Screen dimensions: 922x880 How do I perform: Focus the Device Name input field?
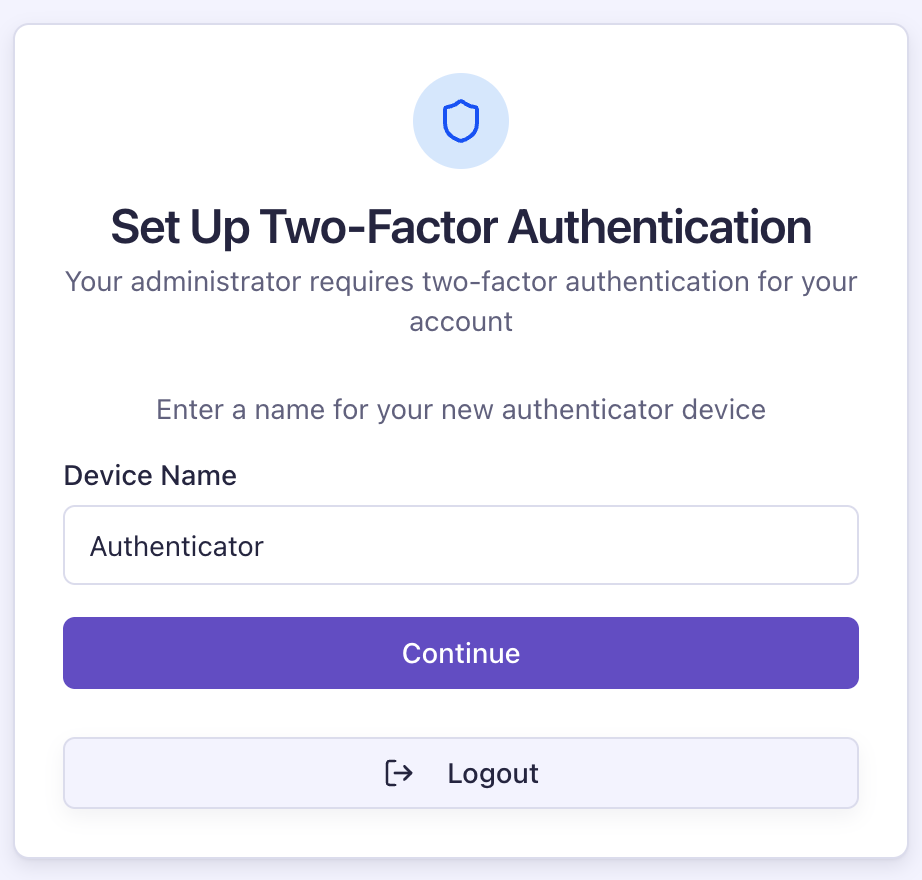click(x=460, y=545)
